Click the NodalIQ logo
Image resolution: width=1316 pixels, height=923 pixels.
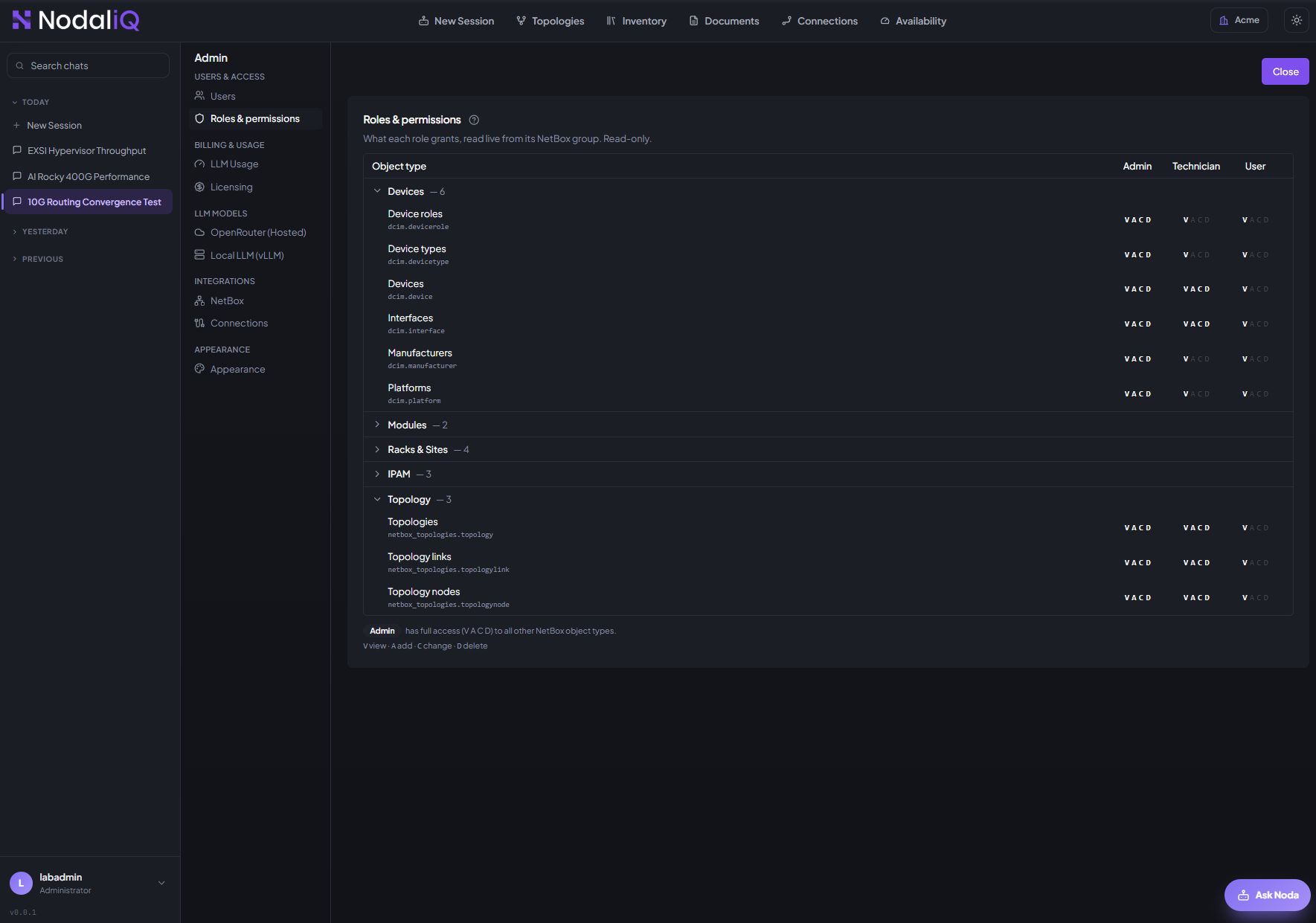click(76, 20)
